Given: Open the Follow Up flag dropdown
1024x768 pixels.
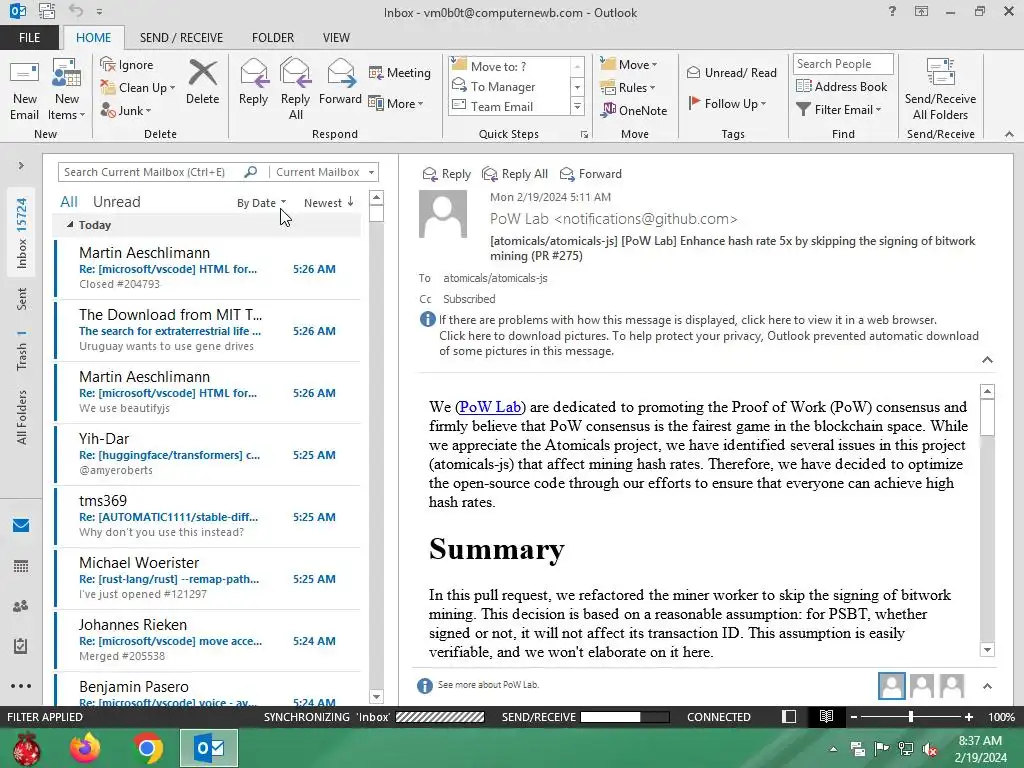Looking at the screenshot, I should tap(727, 103).
